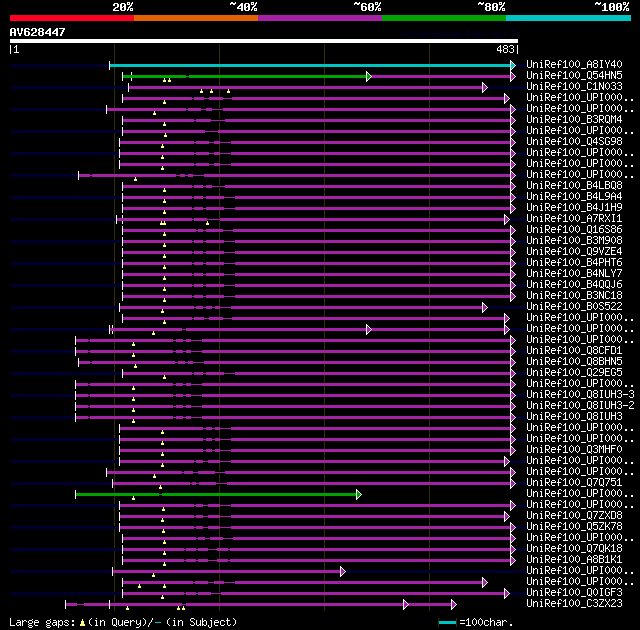This screenshot has width=640, height=630.
Task: Select the UniRef100_B3M908 label
Action: click(x=574, y=241)
